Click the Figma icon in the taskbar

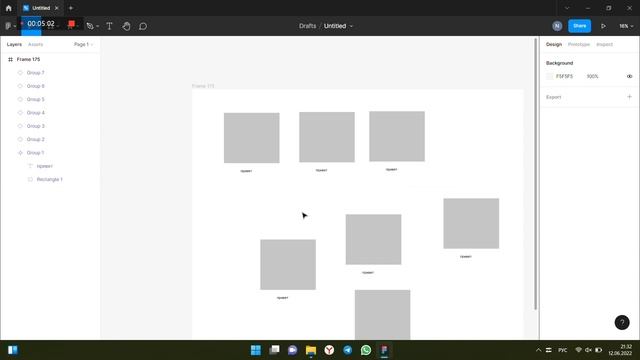(384, 350)
